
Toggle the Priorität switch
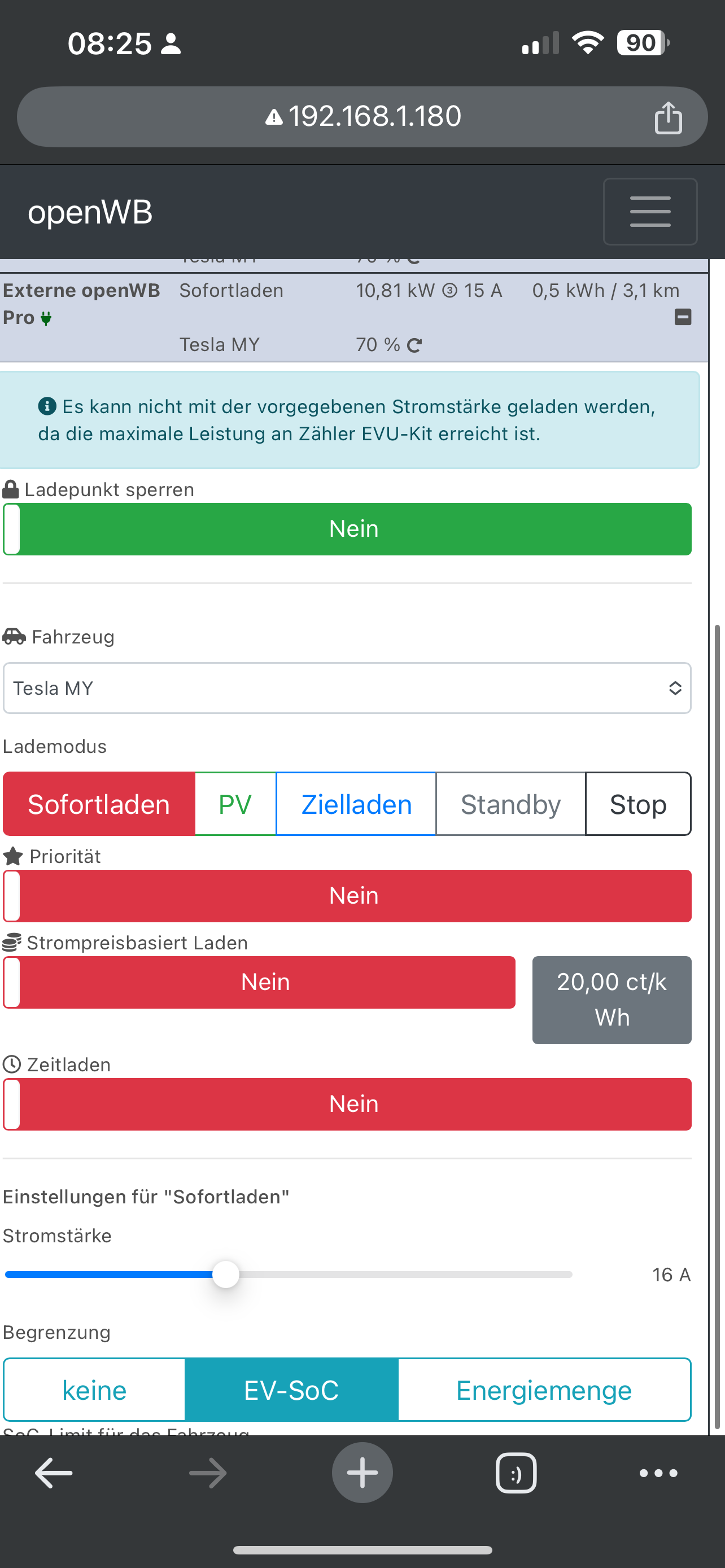click(x=347, y=896)
